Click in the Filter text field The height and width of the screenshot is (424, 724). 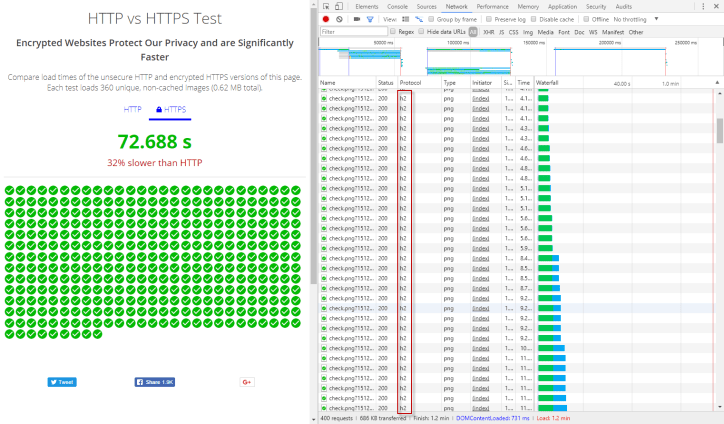354,32
